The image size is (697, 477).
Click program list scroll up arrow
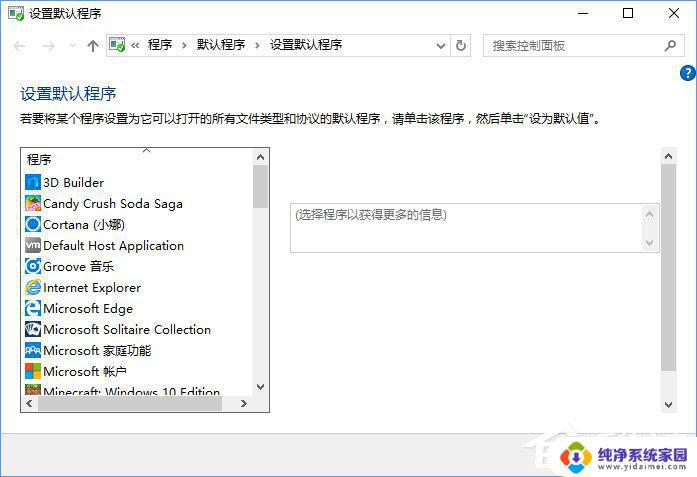(260, 157)
